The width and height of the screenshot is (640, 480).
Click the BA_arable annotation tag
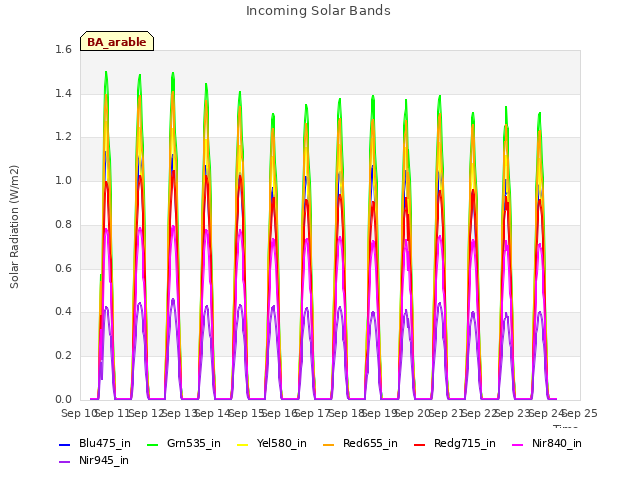pos(117,41)
